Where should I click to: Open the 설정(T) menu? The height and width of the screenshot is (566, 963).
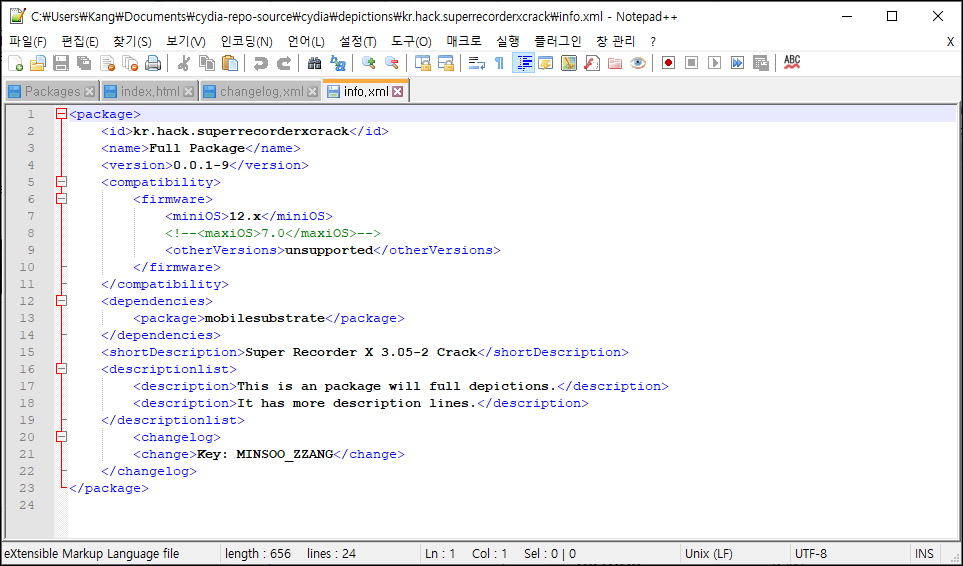(x=357, y=42)
